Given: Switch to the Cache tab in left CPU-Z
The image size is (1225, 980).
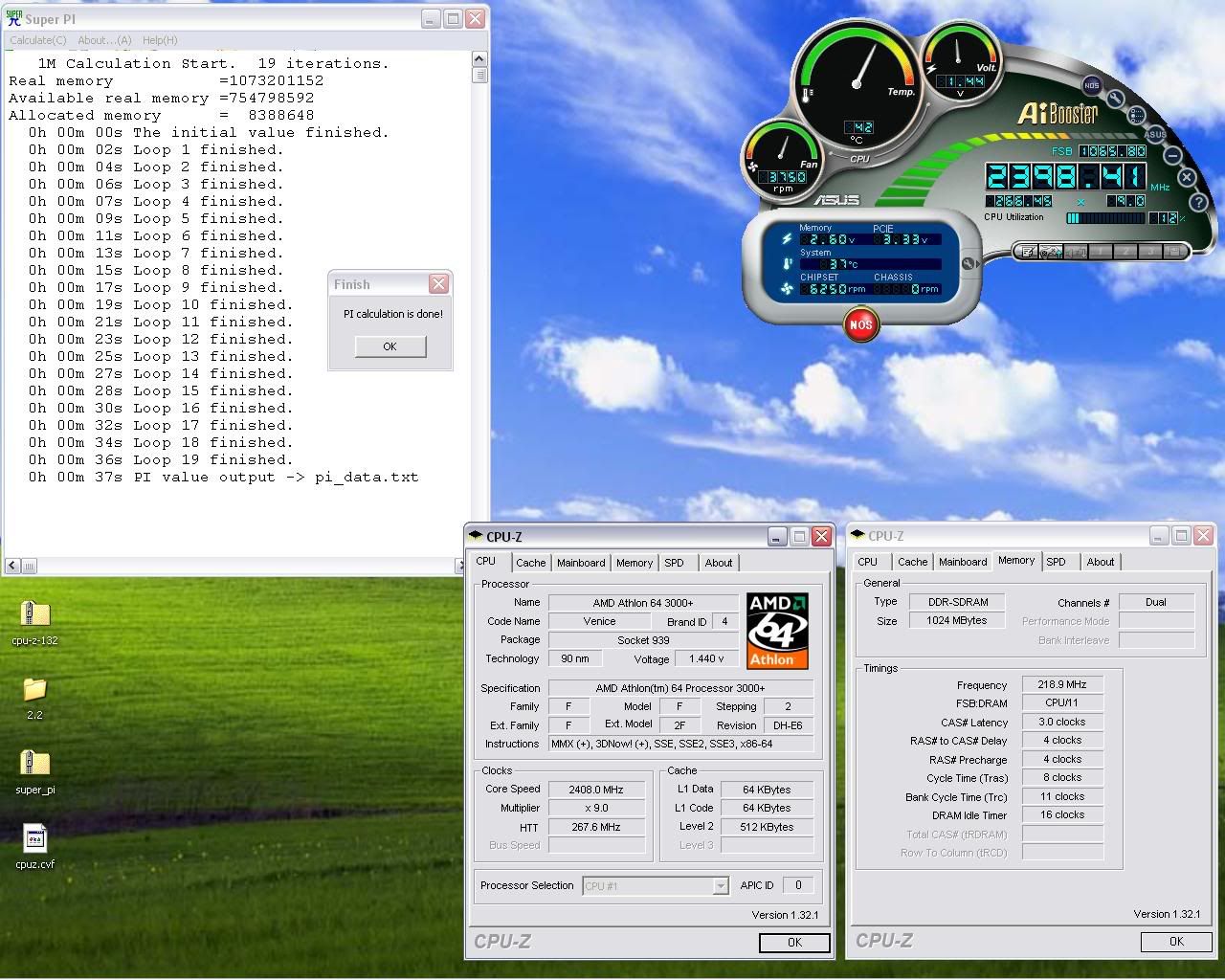Looking at the screenshot, I should point(530,563).
